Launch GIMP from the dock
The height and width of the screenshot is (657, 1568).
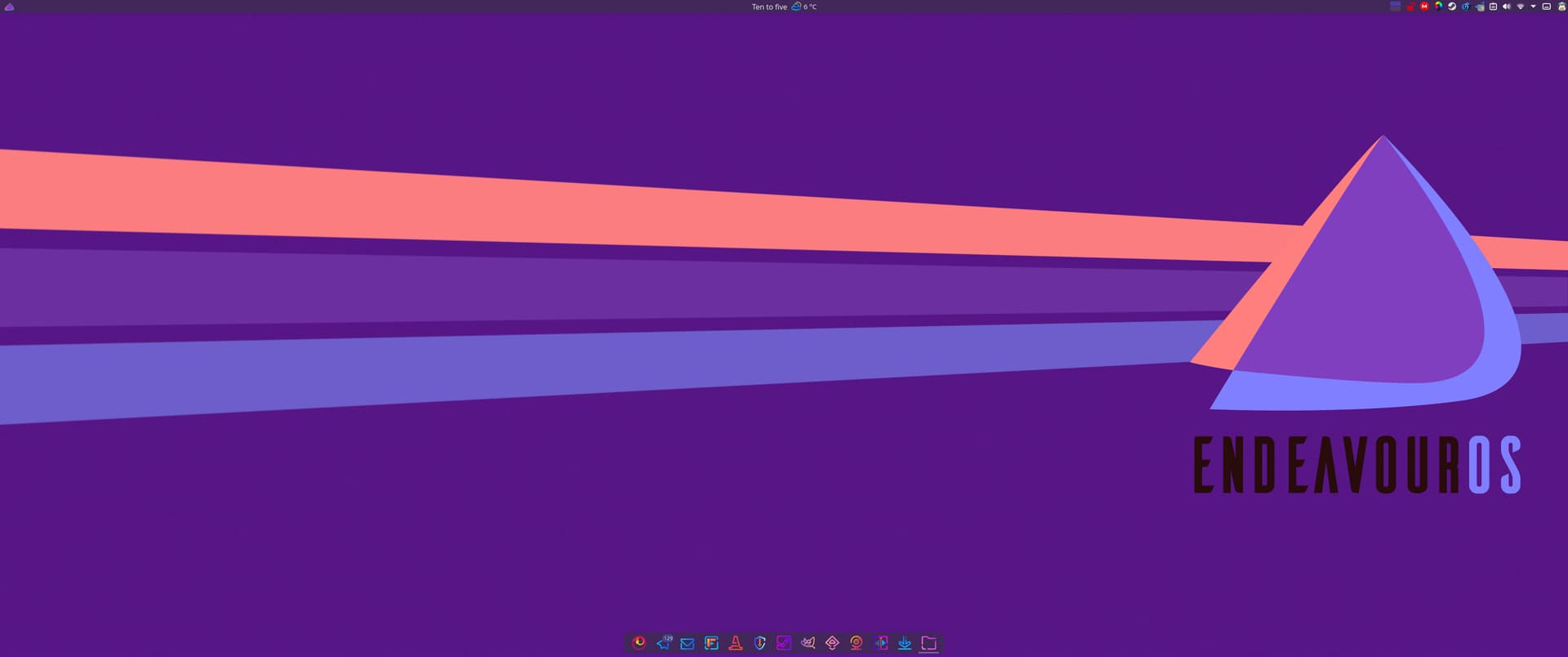(808, 643)
